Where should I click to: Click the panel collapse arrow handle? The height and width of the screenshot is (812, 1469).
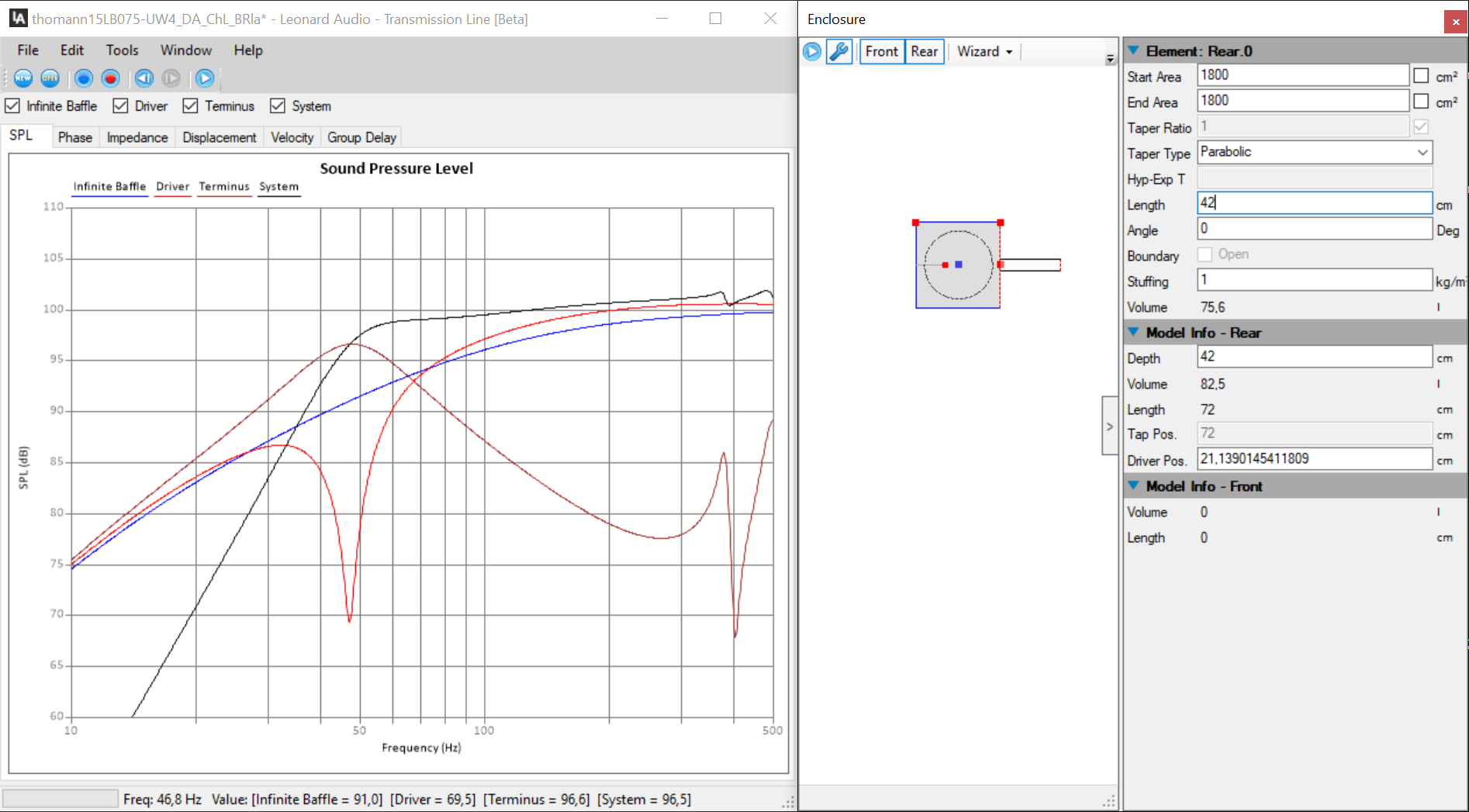point(1109,427)
